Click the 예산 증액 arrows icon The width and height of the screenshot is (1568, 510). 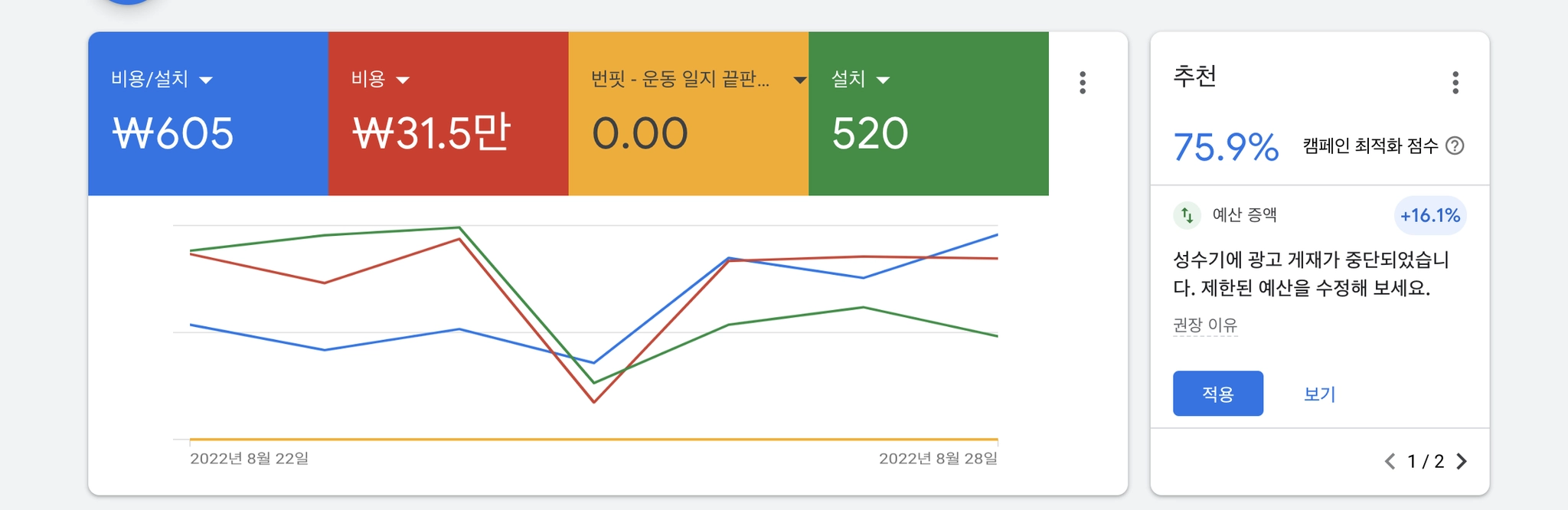(1187, 215)
